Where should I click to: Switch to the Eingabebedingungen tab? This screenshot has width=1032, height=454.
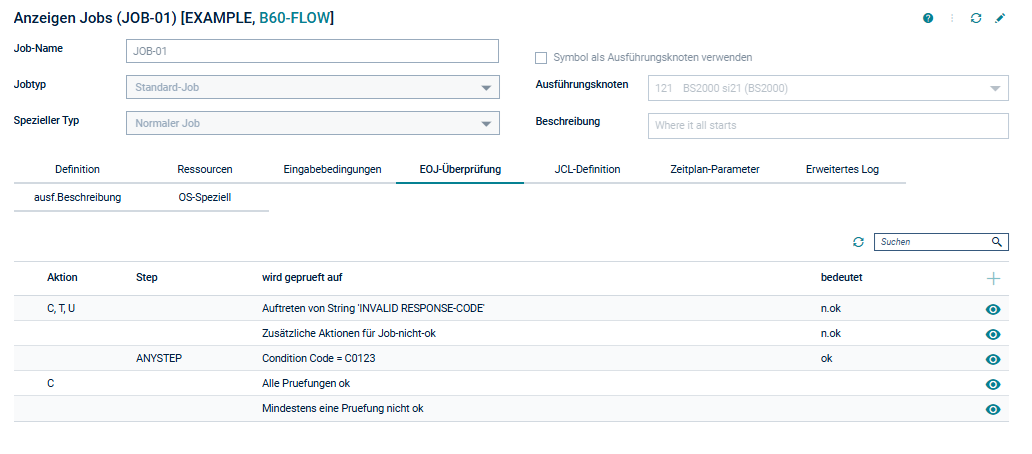[x=332, y=169]
